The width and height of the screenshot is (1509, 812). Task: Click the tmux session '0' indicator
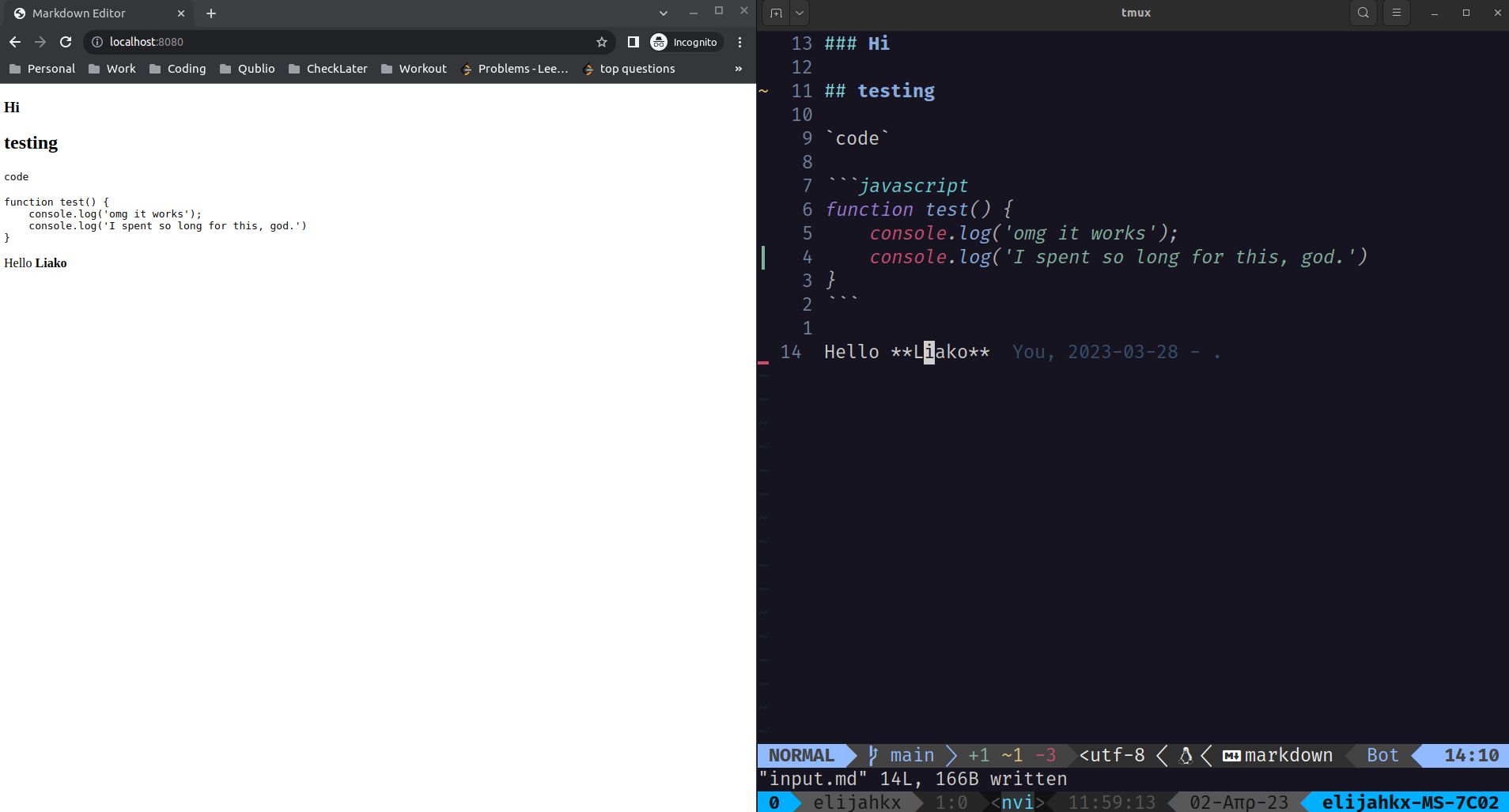[x=774, y=803]
